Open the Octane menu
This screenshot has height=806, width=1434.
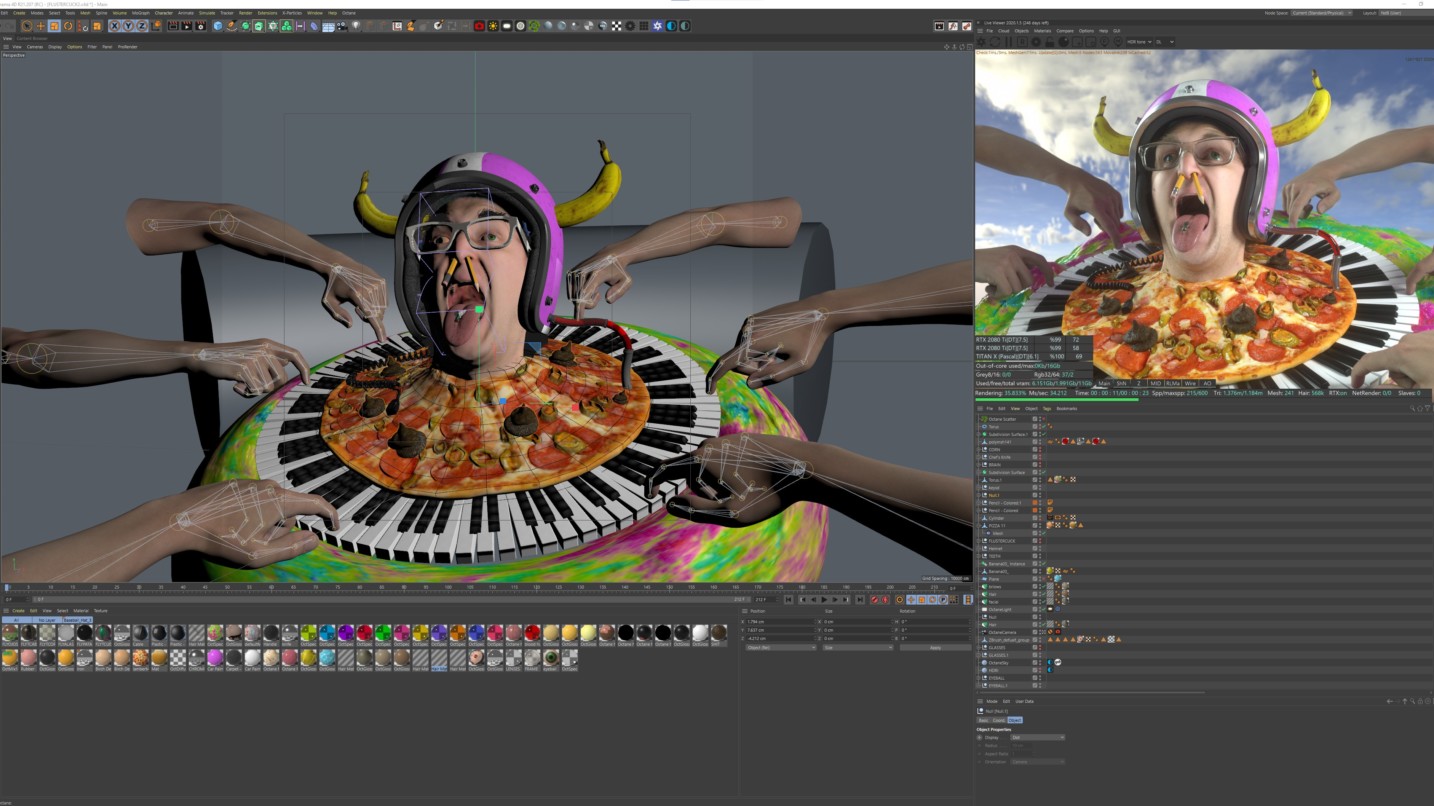[348, 13]
